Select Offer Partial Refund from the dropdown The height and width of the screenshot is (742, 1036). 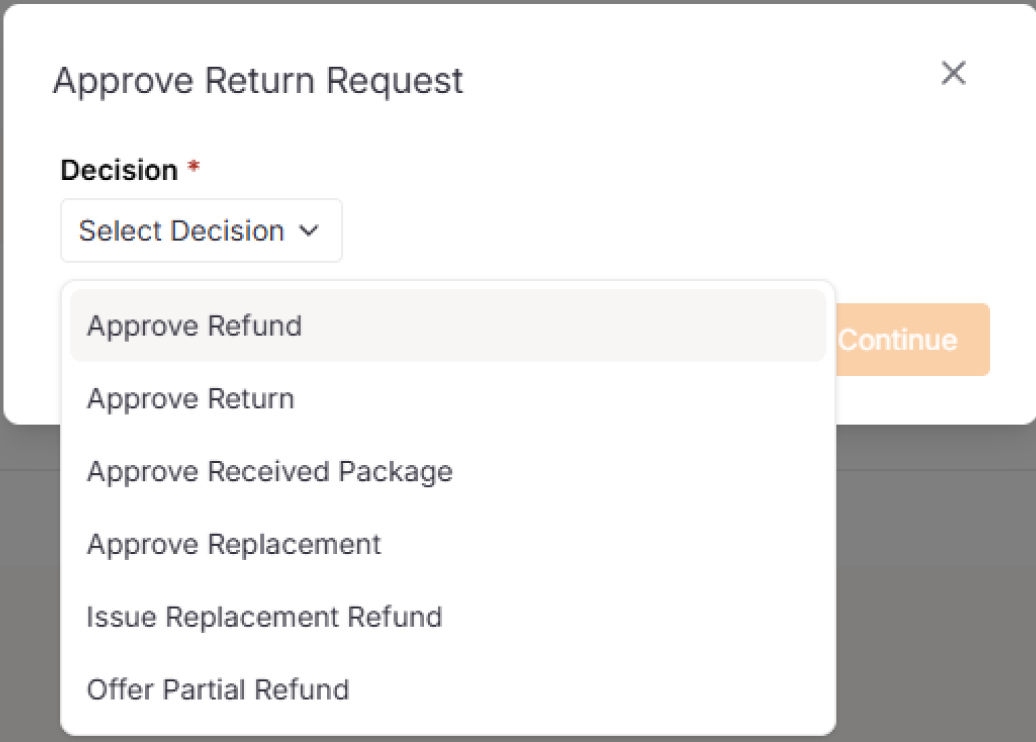pyautogui.click(x=218, y=690)
